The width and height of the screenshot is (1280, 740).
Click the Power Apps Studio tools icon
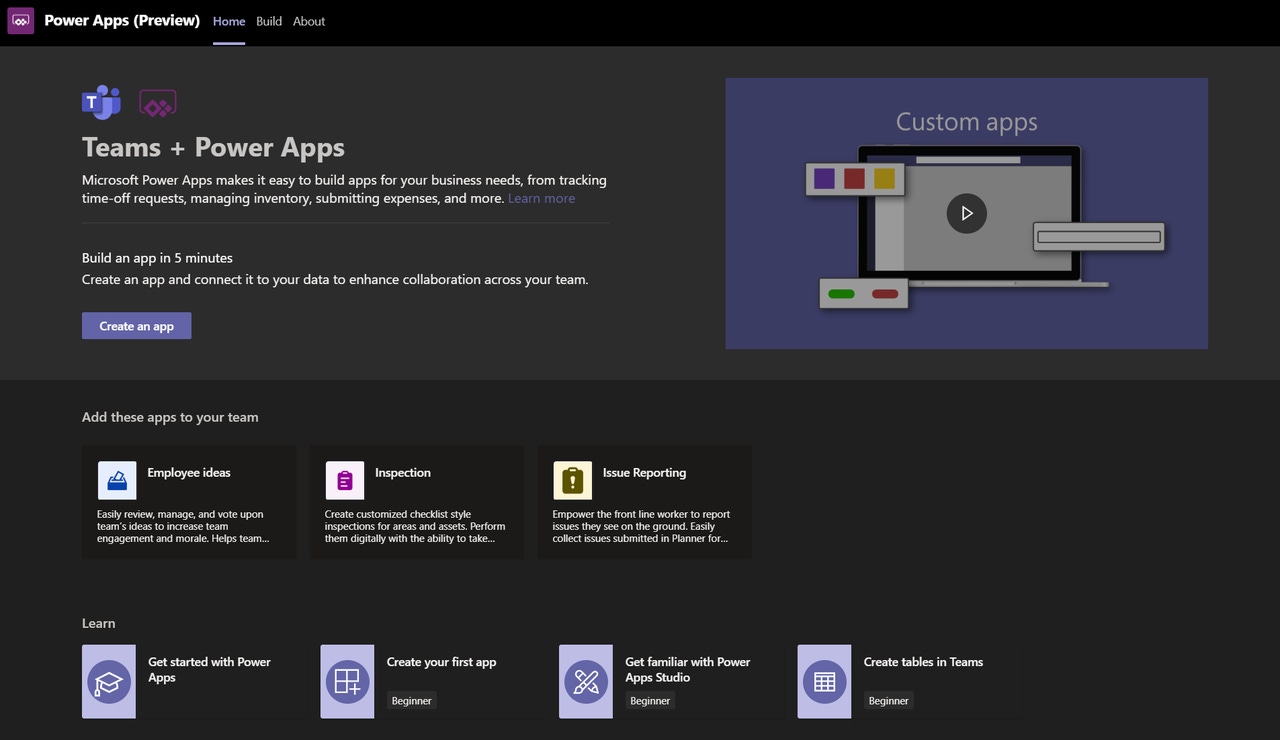[x=585, y=681]
